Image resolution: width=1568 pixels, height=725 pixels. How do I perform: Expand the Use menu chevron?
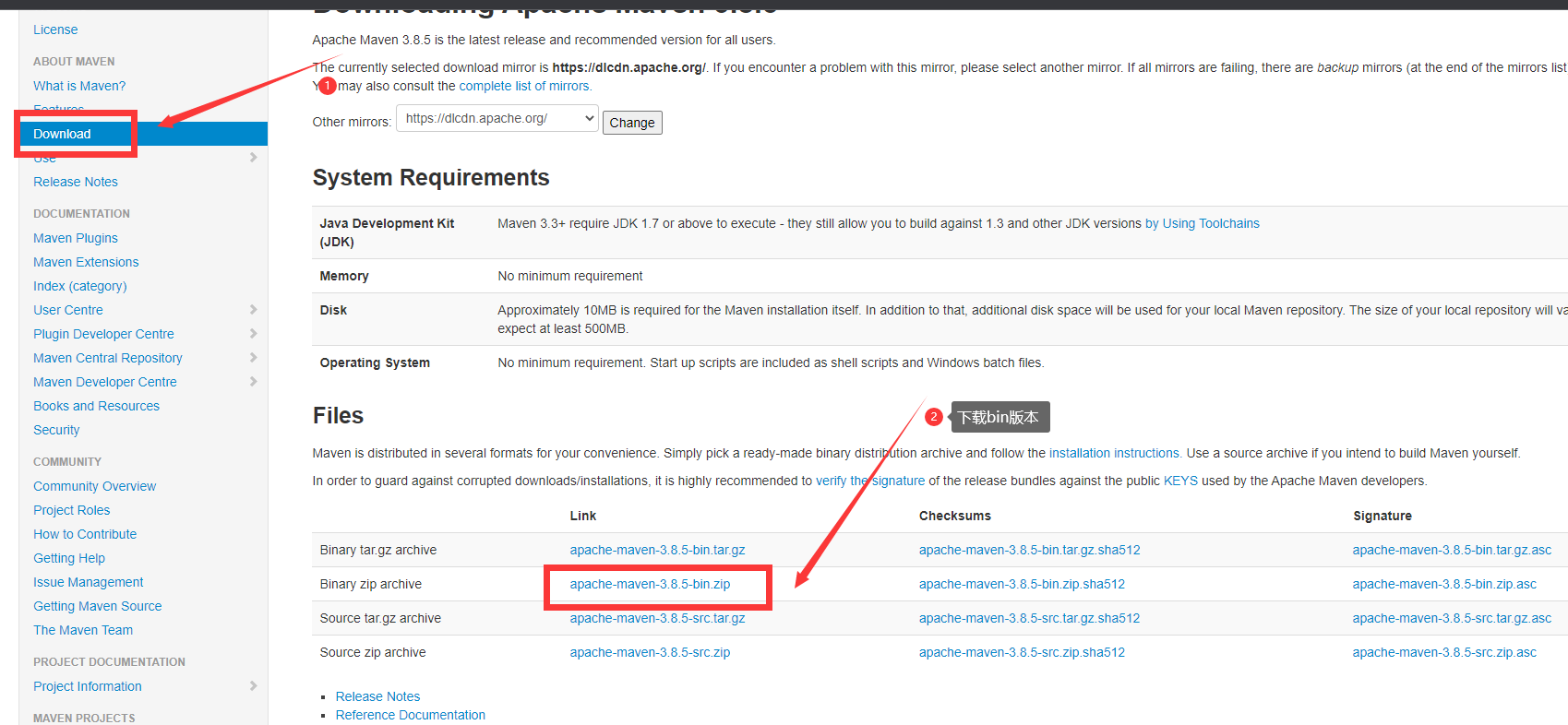click(253, 158)
